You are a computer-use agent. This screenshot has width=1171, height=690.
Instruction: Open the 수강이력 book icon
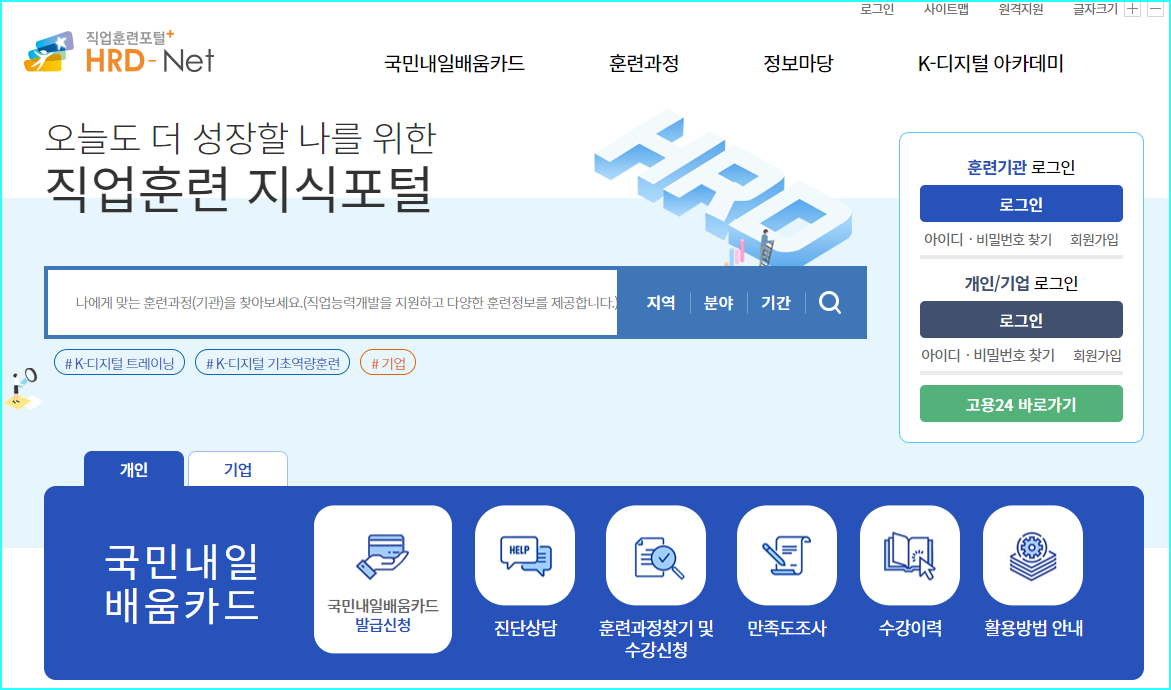(910, 556)
